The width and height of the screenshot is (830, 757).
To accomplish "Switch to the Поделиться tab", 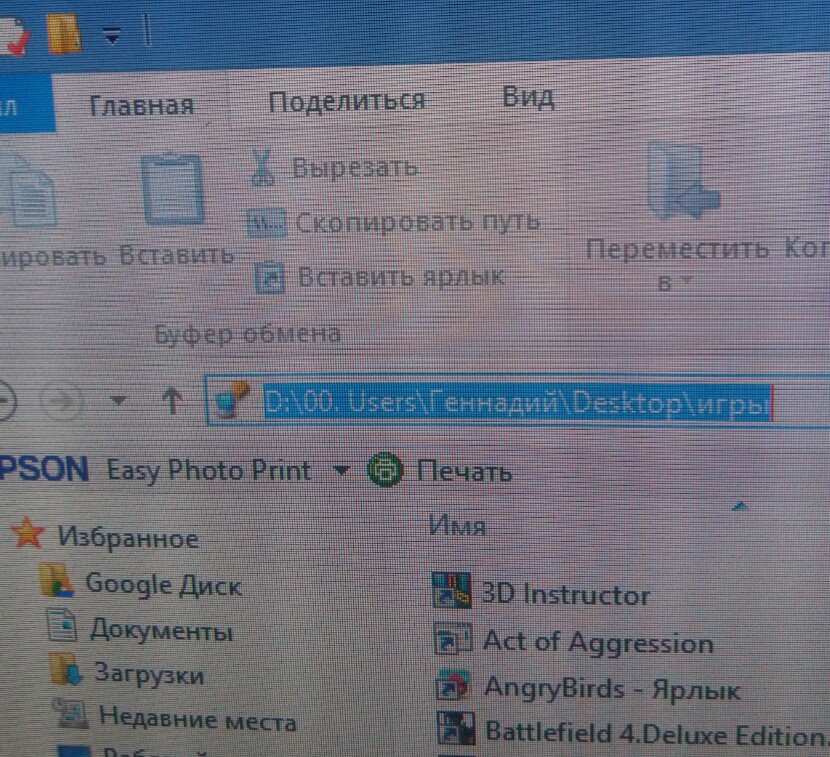I will (x=347, y=101).
